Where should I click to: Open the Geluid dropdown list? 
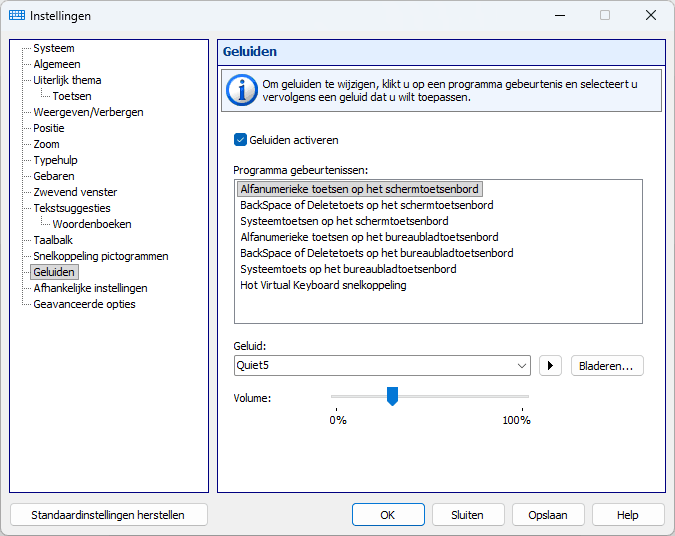click(x=521, y=366)
